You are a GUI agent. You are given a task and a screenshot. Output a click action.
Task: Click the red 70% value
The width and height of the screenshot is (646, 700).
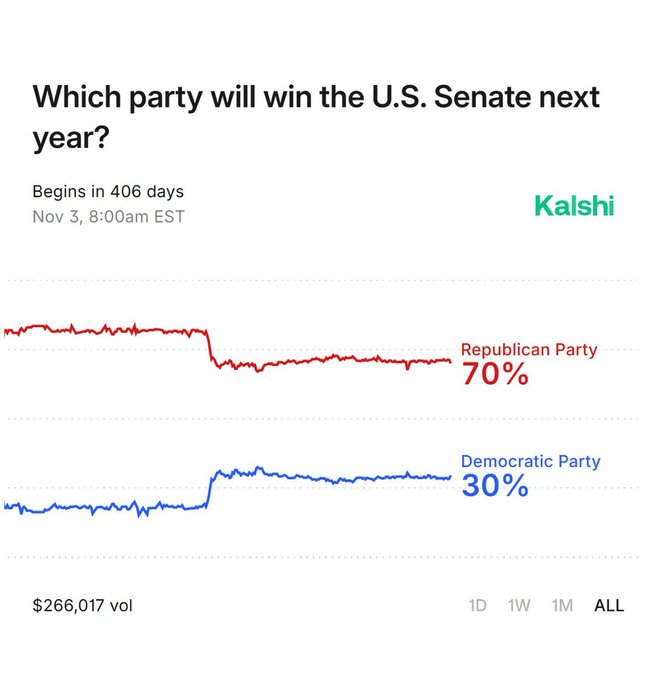pos(495,375)
